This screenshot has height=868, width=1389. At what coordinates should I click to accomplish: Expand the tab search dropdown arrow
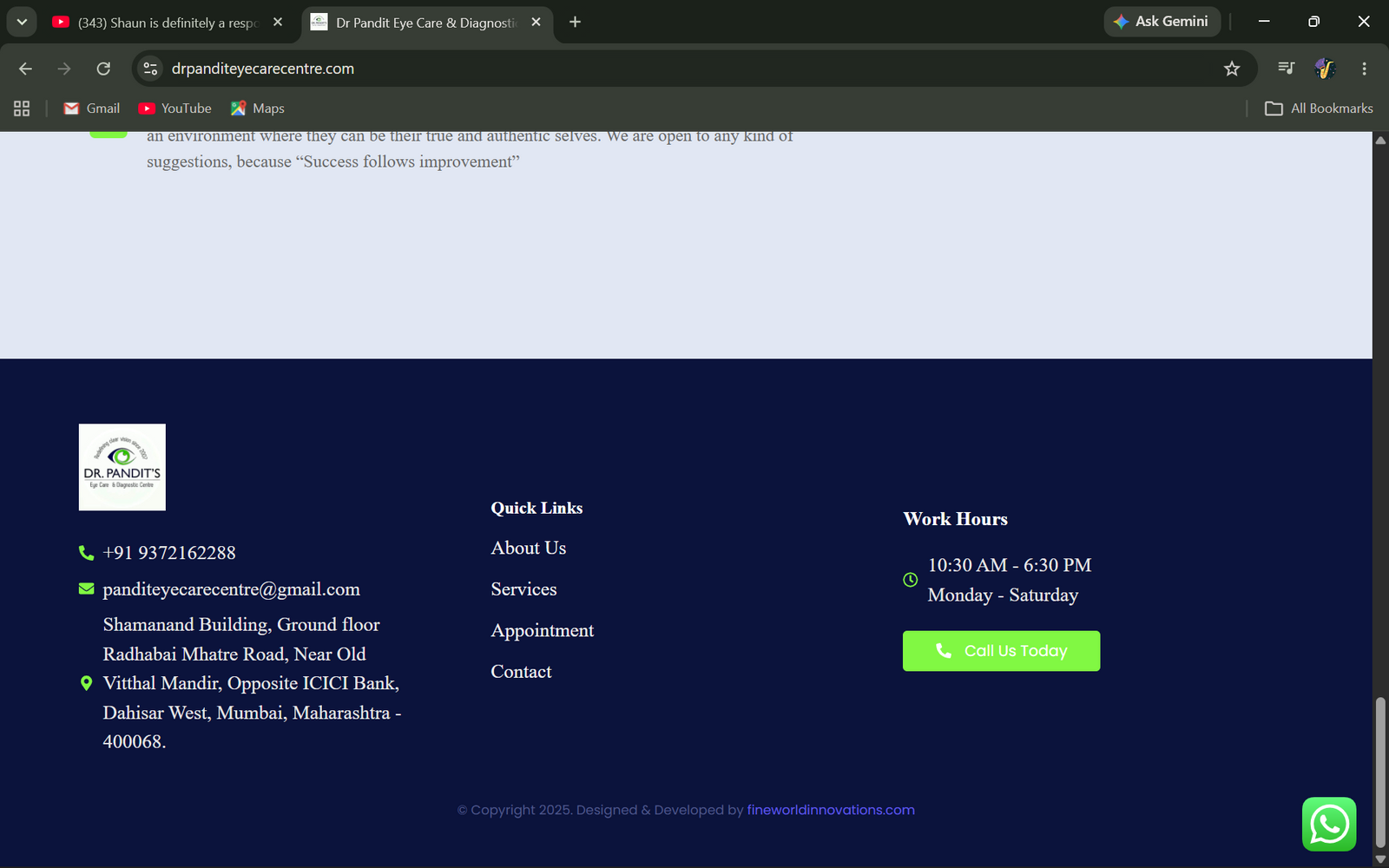click(x=22, y=22)
